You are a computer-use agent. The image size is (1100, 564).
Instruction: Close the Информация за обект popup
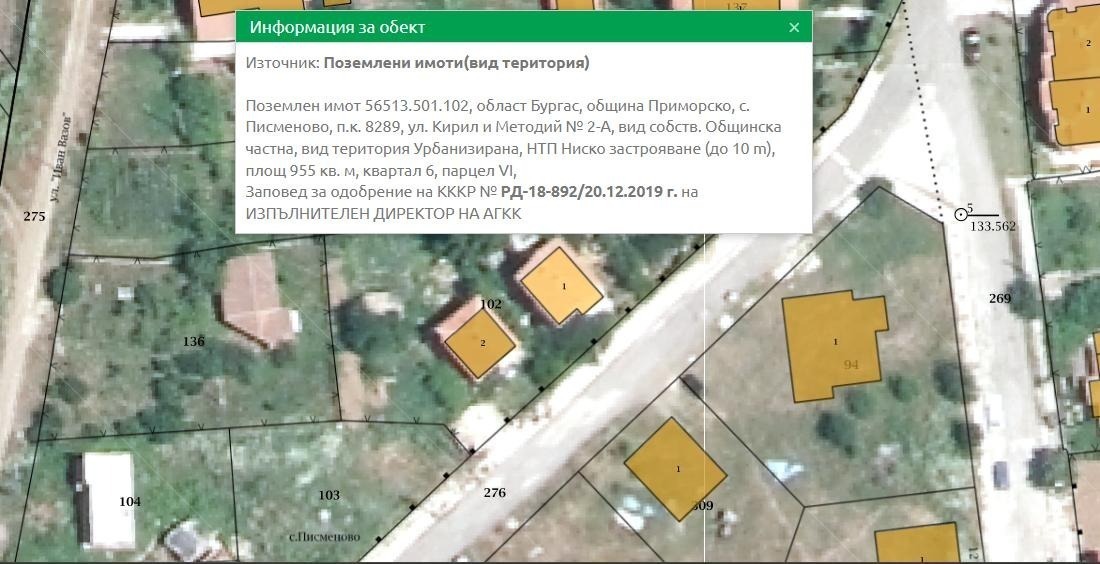coord(794,28)
